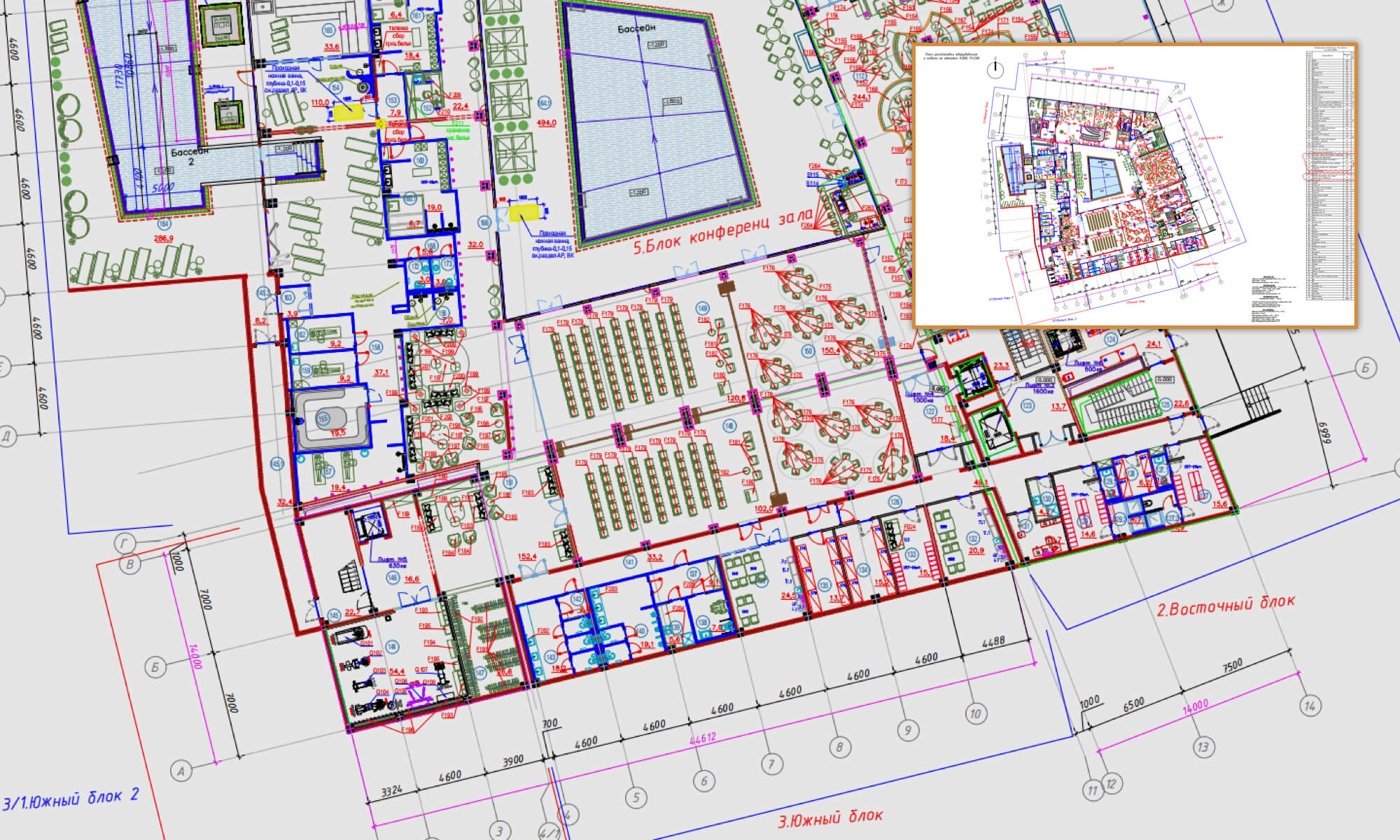
Task: Select grid axis bubble 10
Action: (975, 713)
